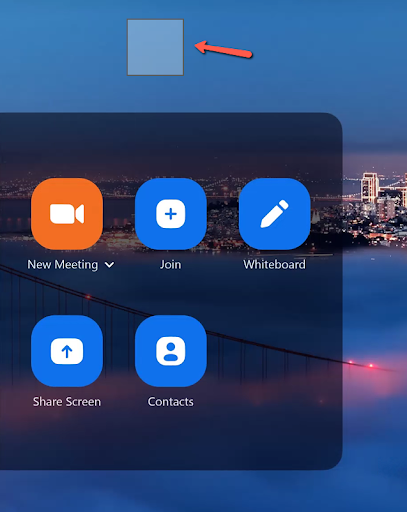Select the Share Screen button

click(67, 351)
